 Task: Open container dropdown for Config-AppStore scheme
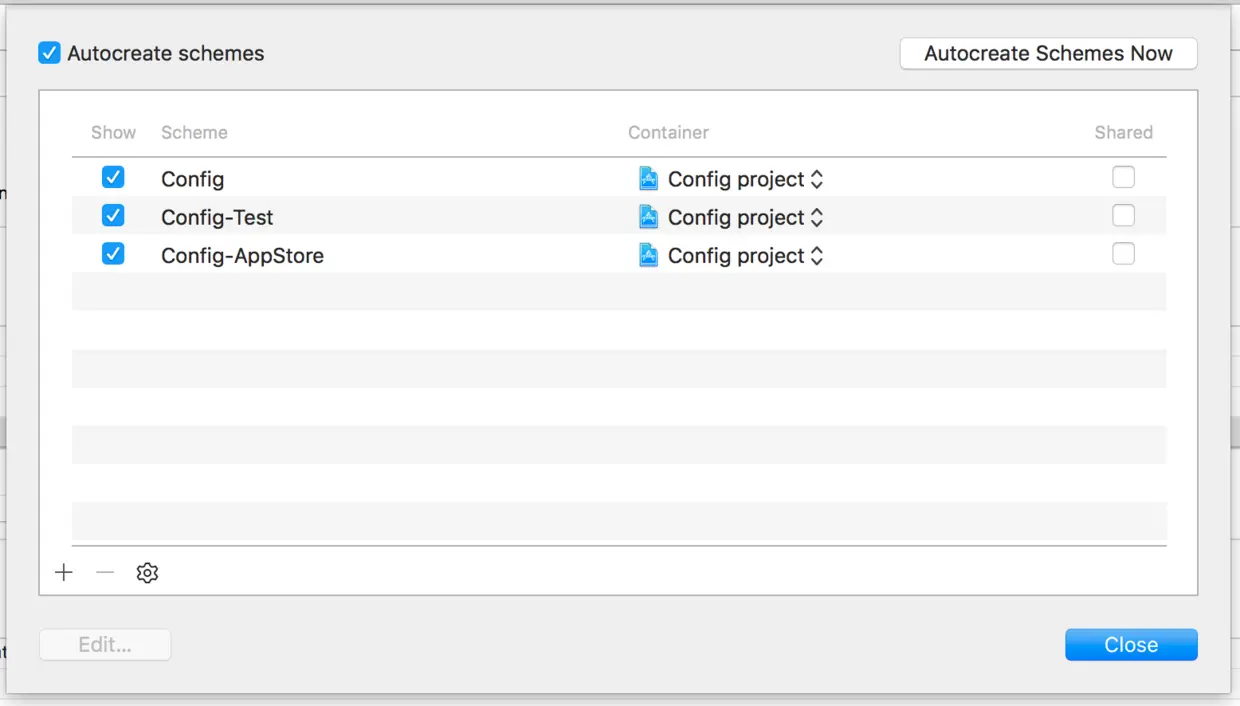coord(816,256)
